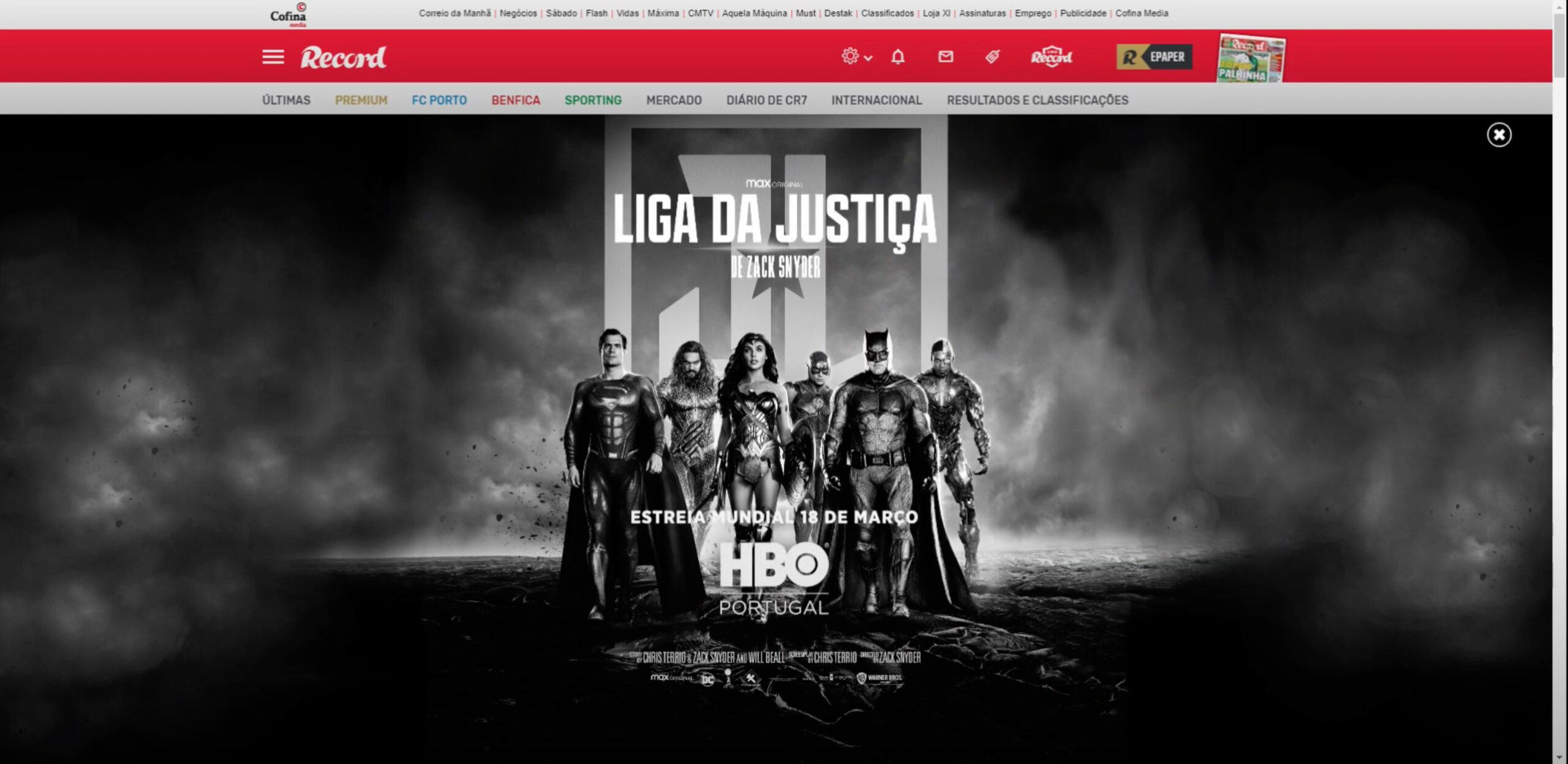Viewport: 1568px width, 764px height.
Task: Click the ticket tag icon
Action: pos(993,56)
